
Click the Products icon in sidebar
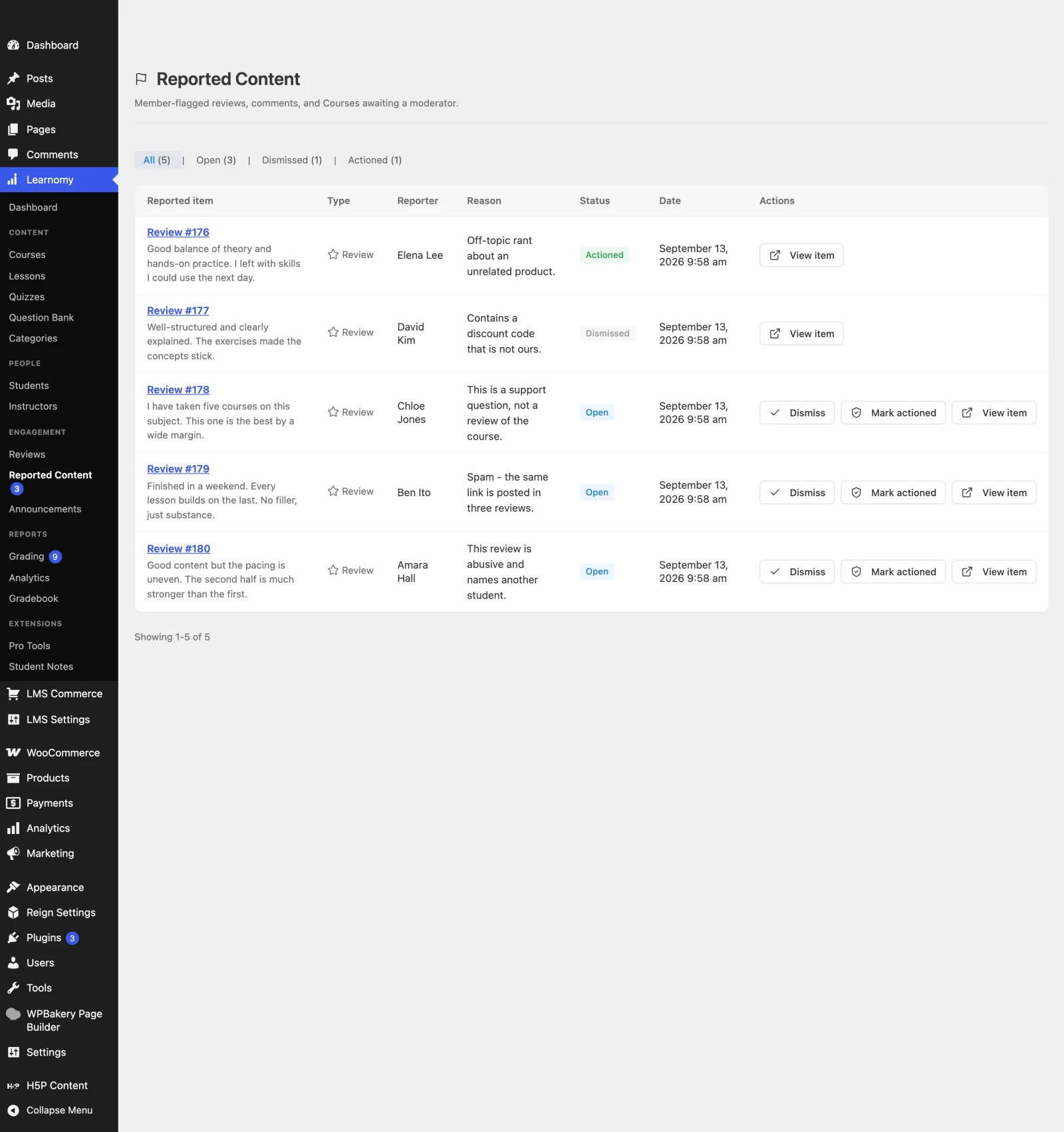(13, 778)
